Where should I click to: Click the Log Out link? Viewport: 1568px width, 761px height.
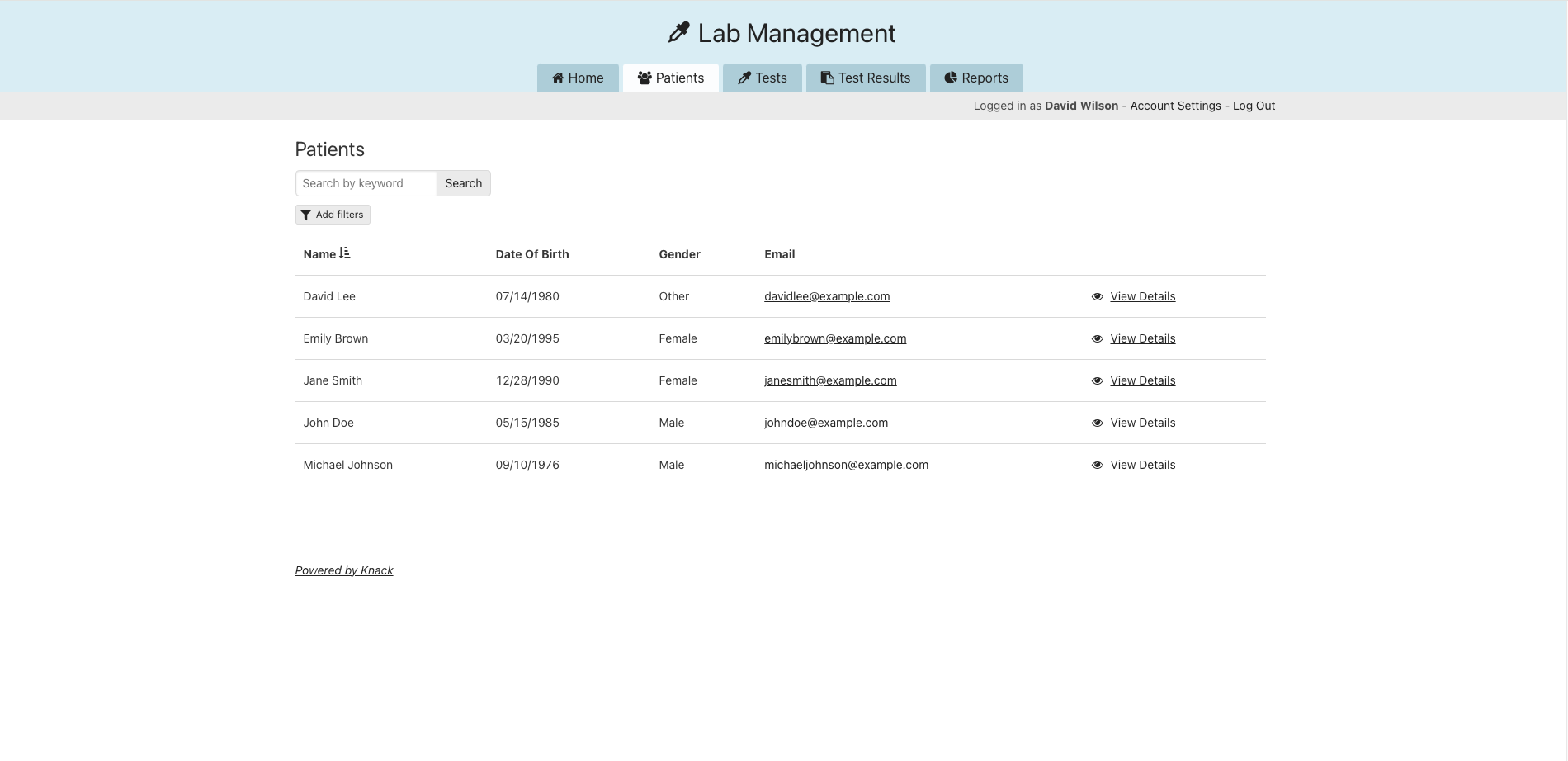(x=1254, y=106)
